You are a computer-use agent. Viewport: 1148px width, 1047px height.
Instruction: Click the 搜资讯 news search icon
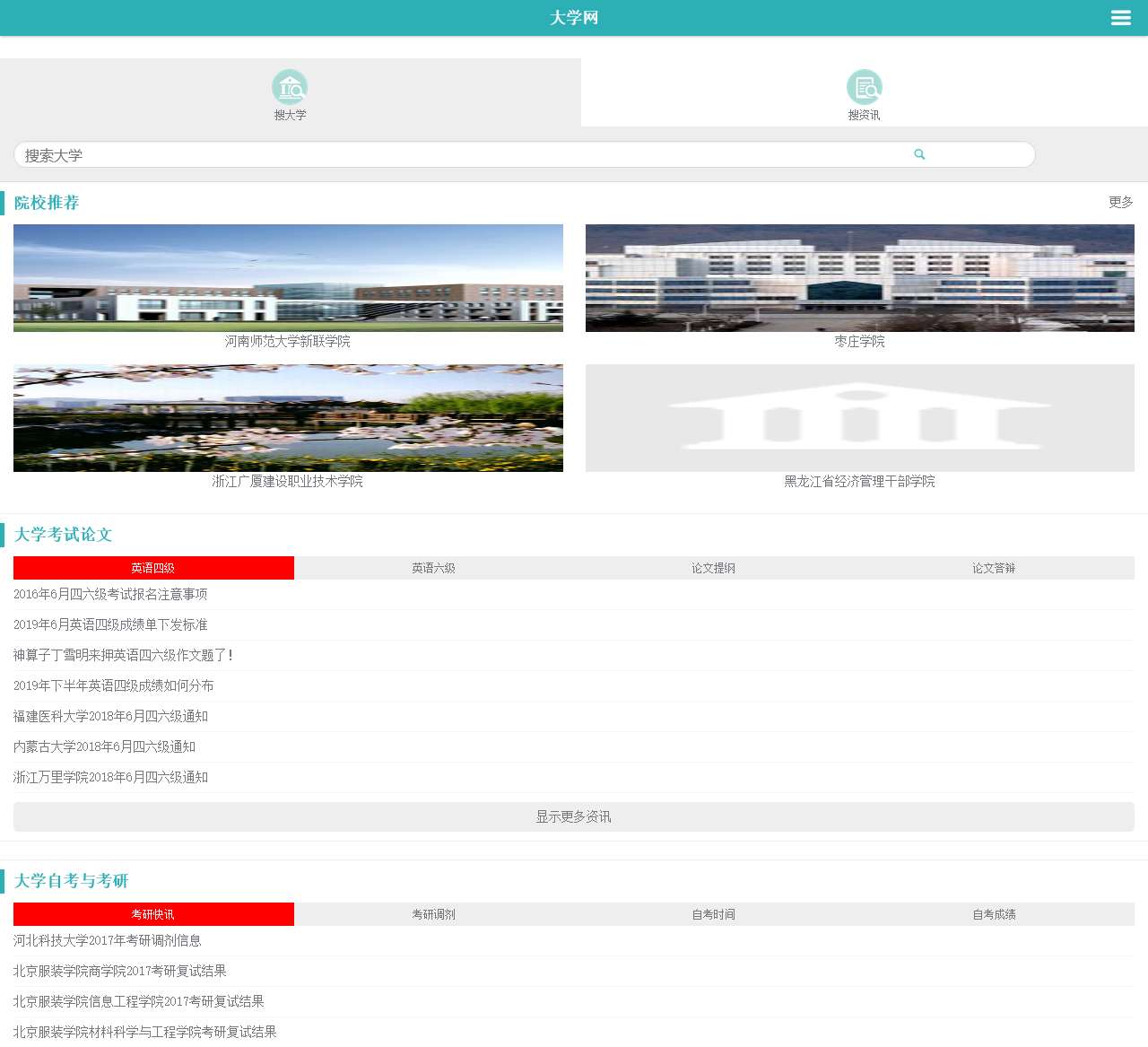864,88
